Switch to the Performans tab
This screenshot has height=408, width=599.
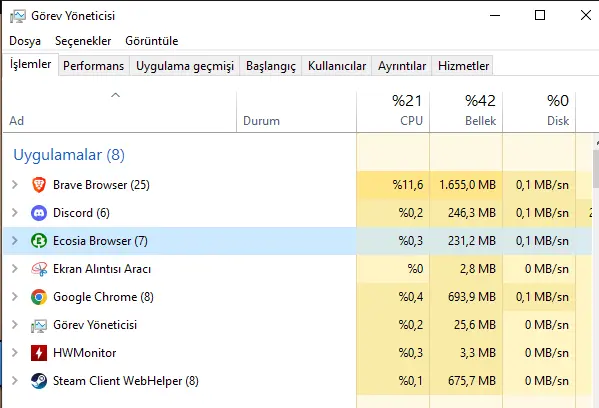(94, 66)
